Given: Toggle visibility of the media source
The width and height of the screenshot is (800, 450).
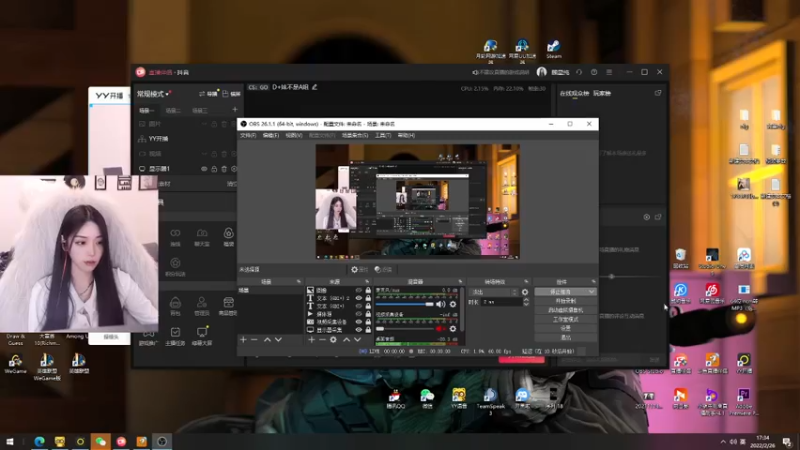Looking at the screenshot, I should pos(359,314).
